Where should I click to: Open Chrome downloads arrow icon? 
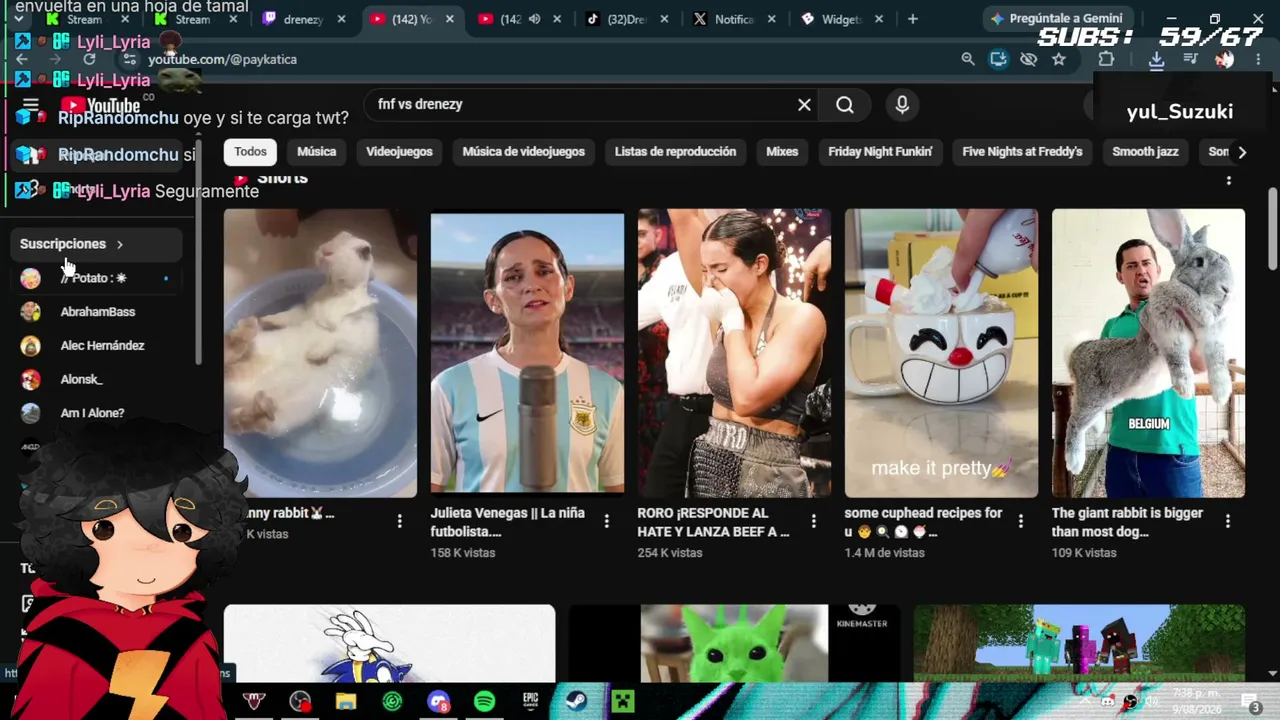click(x=1156, y=59)
